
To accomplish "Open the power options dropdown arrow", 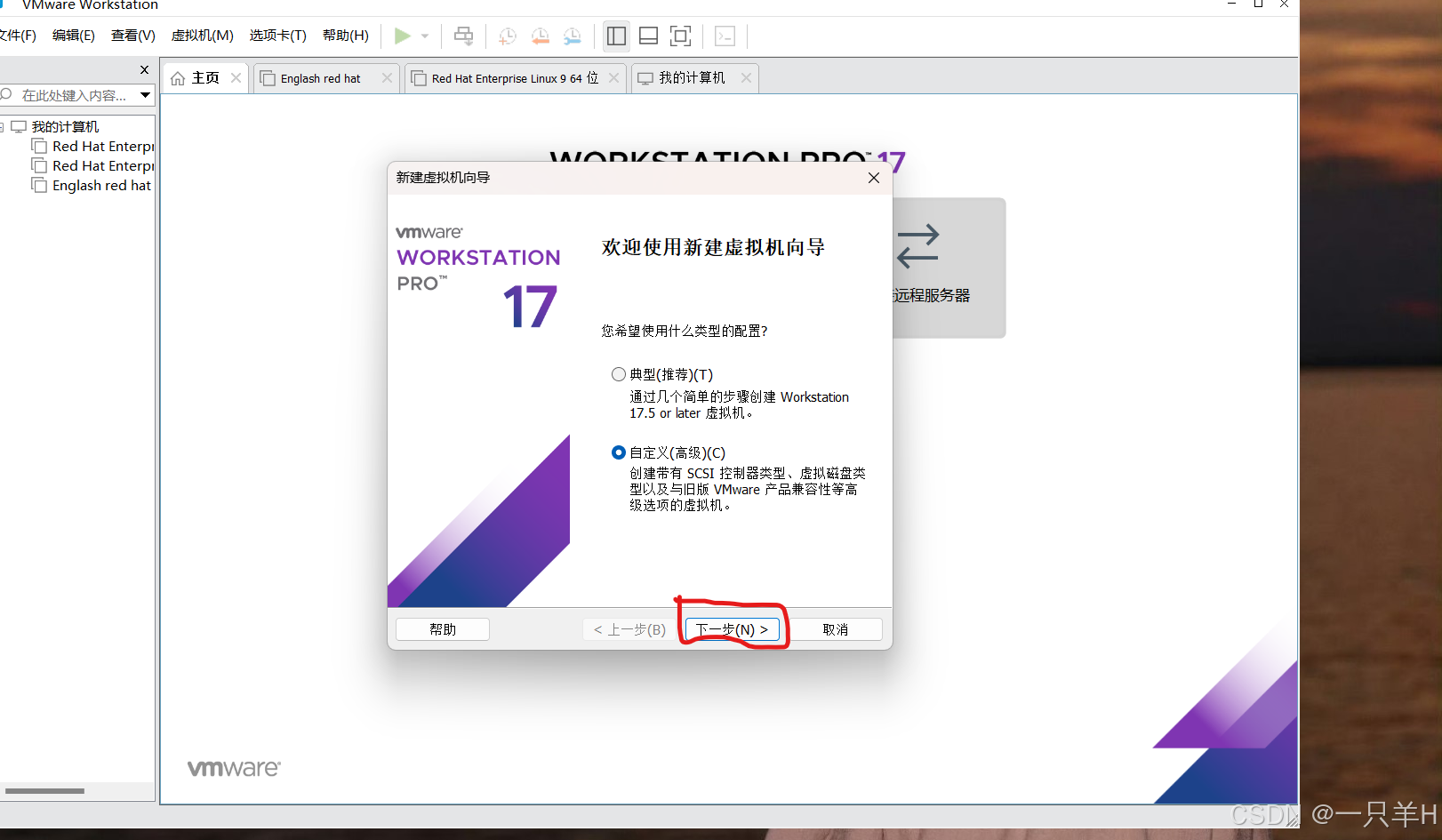I will point(425,36).
